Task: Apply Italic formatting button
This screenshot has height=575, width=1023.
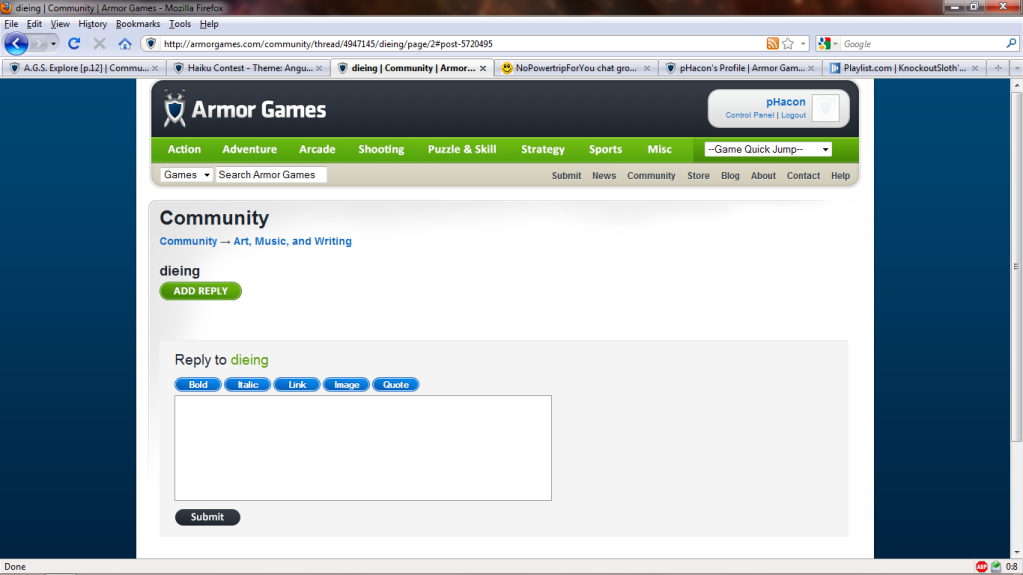Action: coord(247,385)
